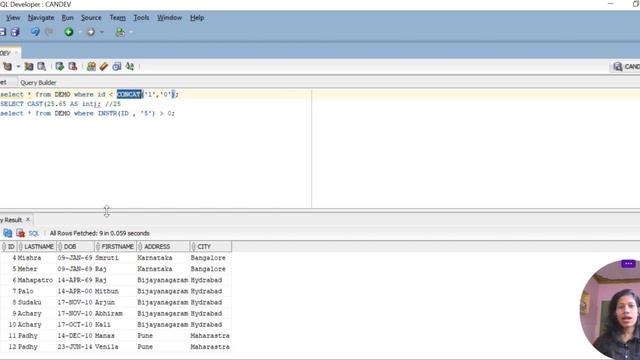This screenshot has width=640, height=360.
Task: Click the presenter webcam thumbnail
Action: pyautogui.click(x=610, y=310)
